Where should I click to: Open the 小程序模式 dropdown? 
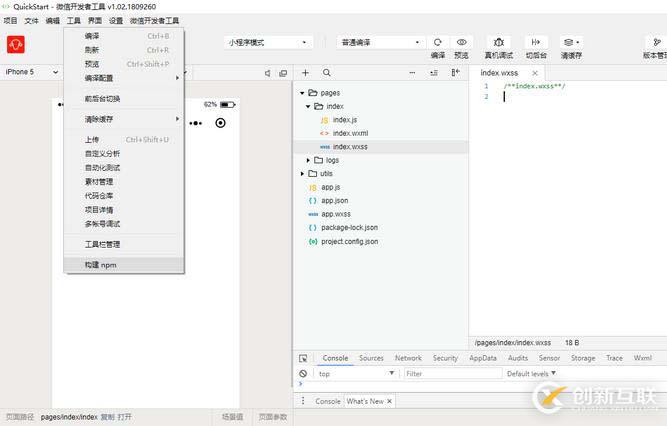tap(268, 42)
